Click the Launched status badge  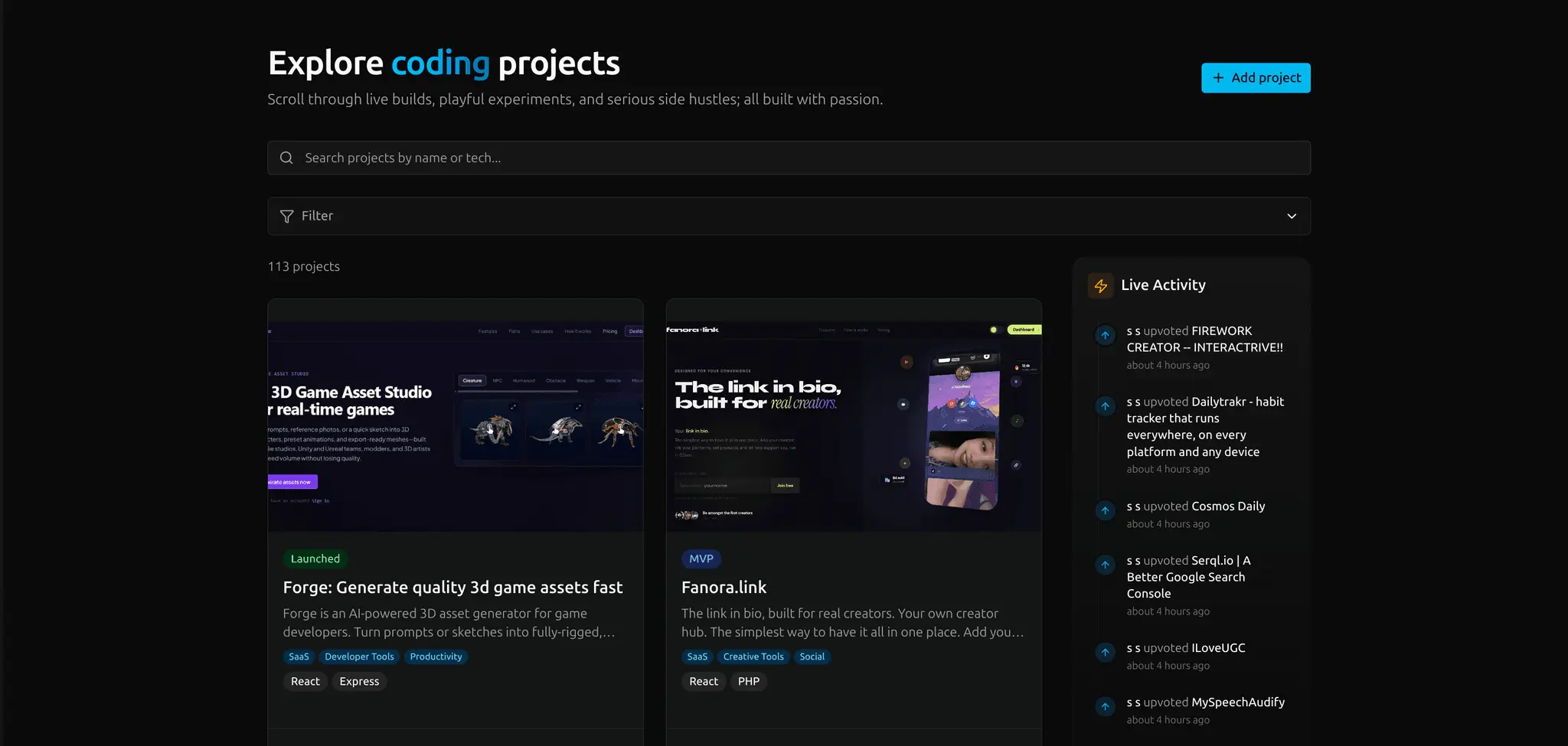click(315, 559)
